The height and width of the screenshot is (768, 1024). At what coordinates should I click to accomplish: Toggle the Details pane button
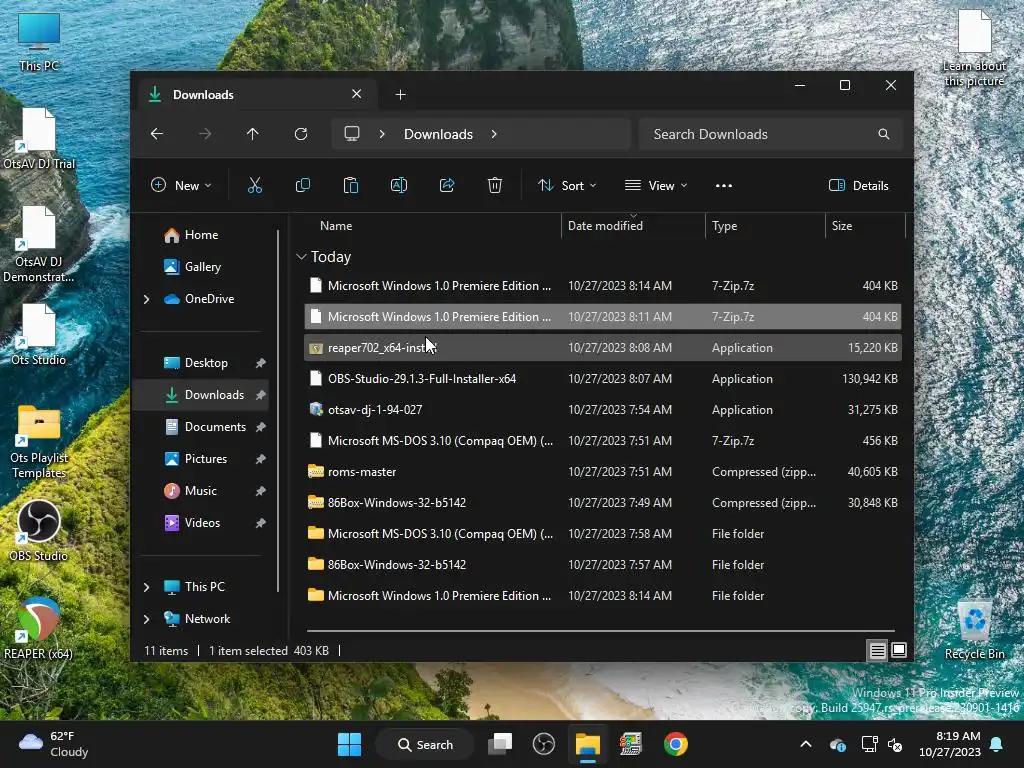tap(858, 185)
